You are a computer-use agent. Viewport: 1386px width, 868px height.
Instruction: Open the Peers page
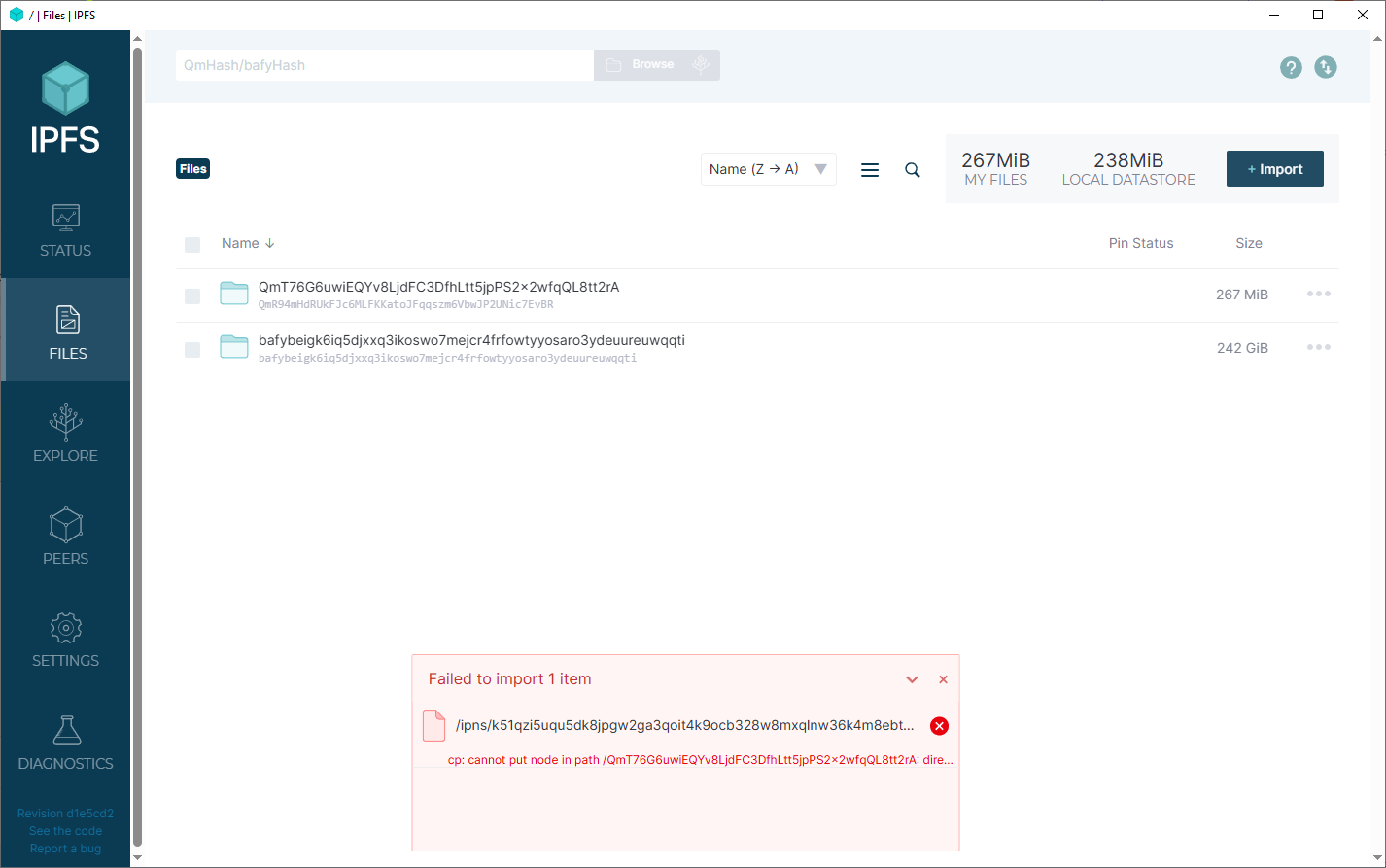[65, 536]
